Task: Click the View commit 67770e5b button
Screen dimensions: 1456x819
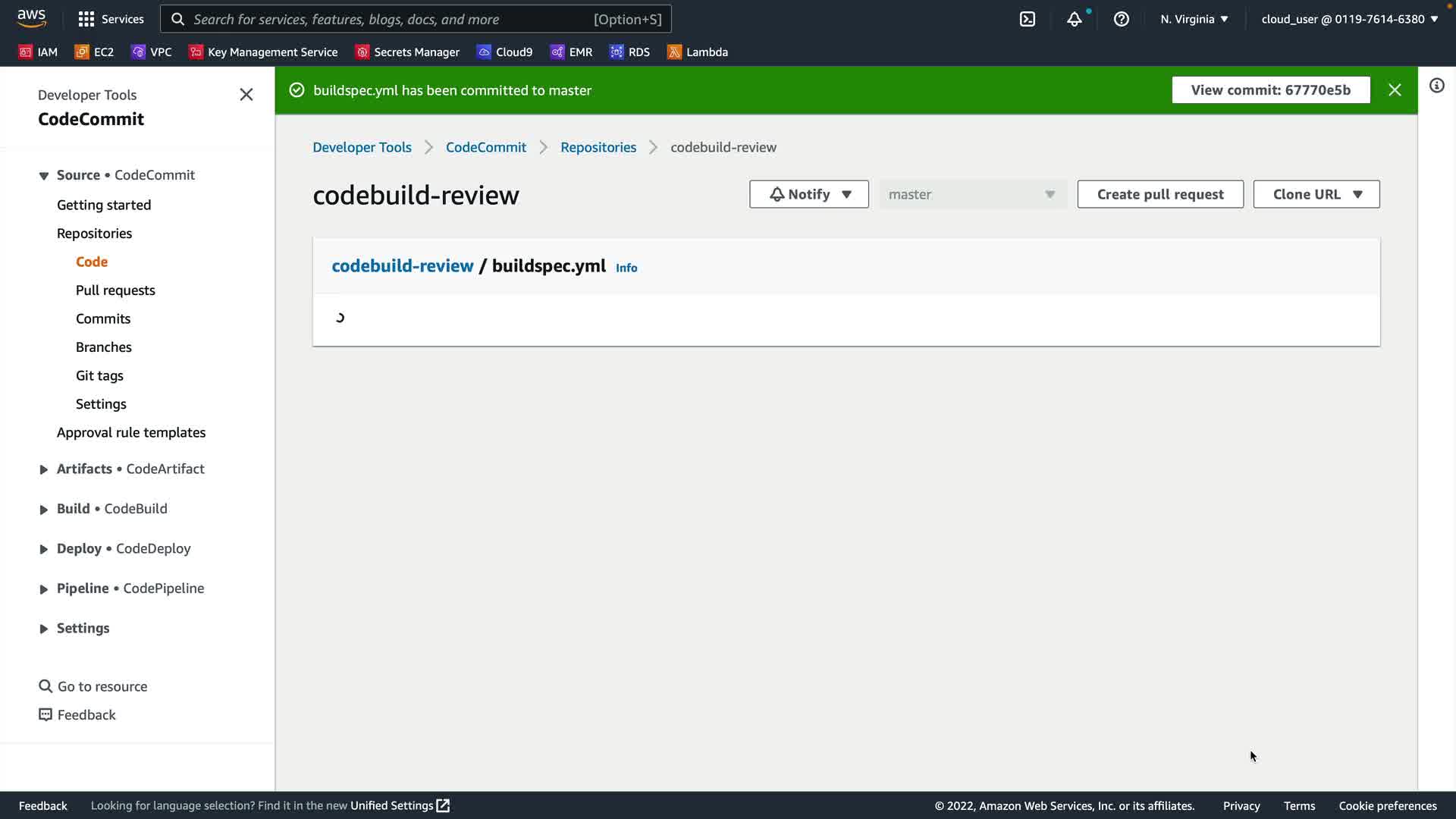Action: (x=1270, y=89)
